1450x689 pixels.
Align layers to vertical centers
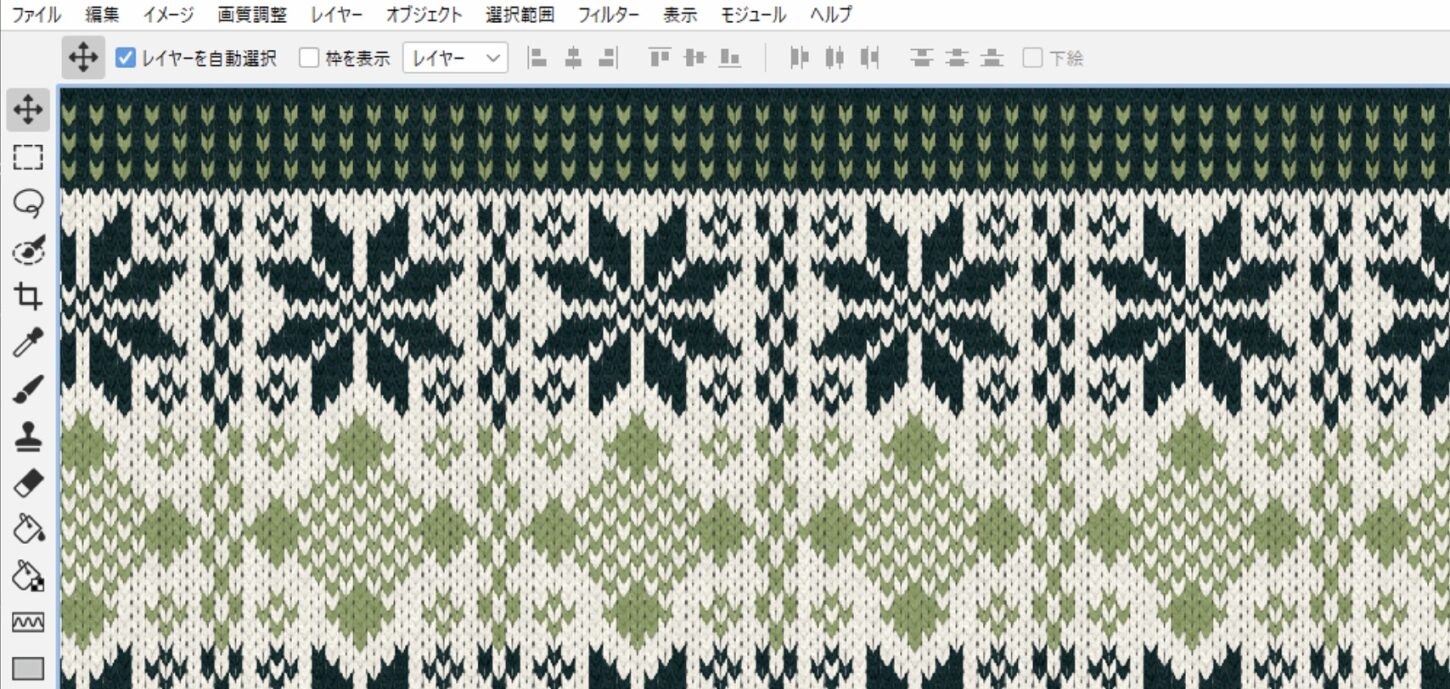[x=695, y=58]
